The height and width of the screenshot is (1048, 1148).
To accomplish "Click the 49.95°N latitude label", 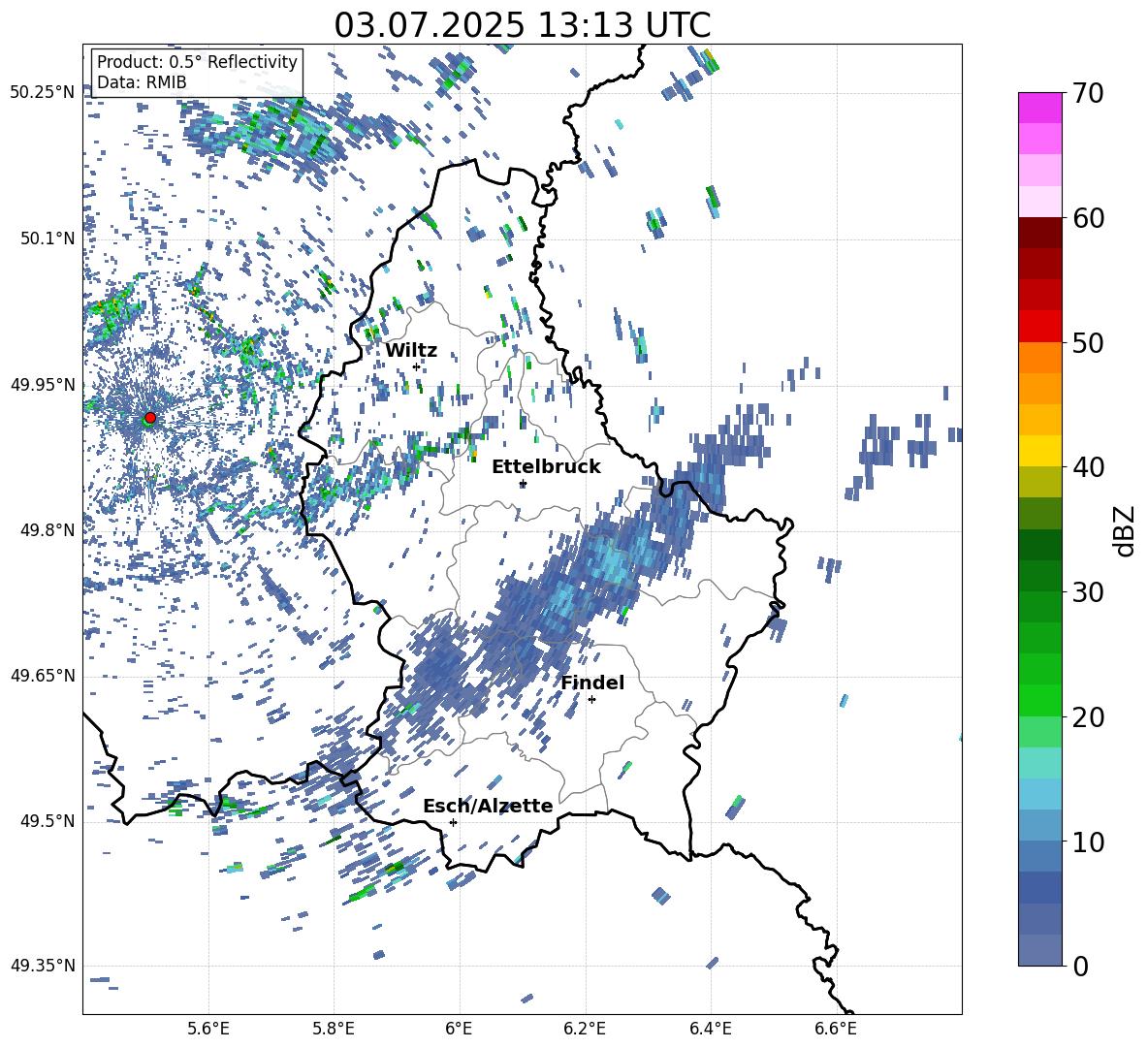I will (43, 384).
